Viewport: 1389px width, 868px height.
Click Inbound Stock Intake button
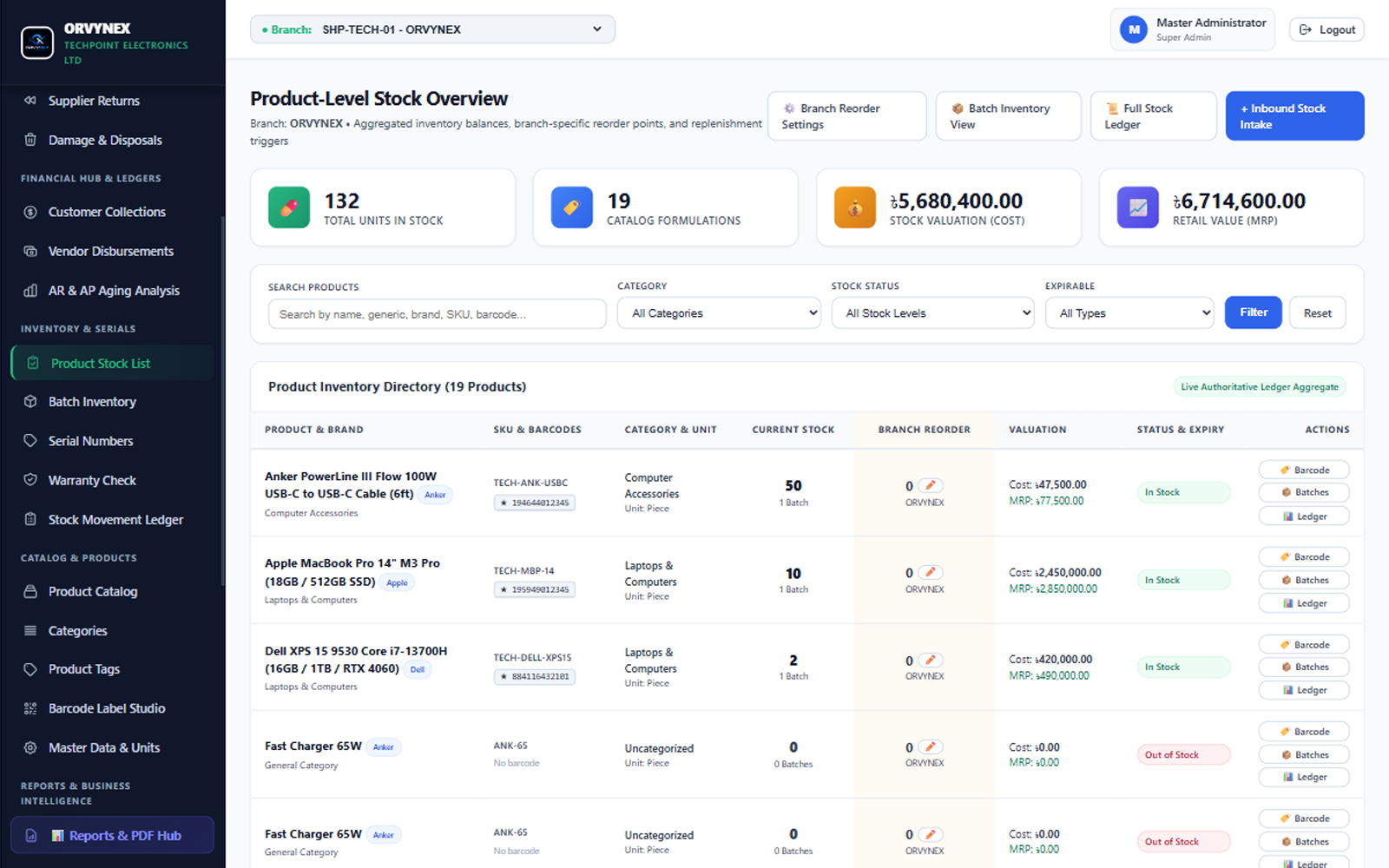pyautogui.click(x=1294, y=116)
